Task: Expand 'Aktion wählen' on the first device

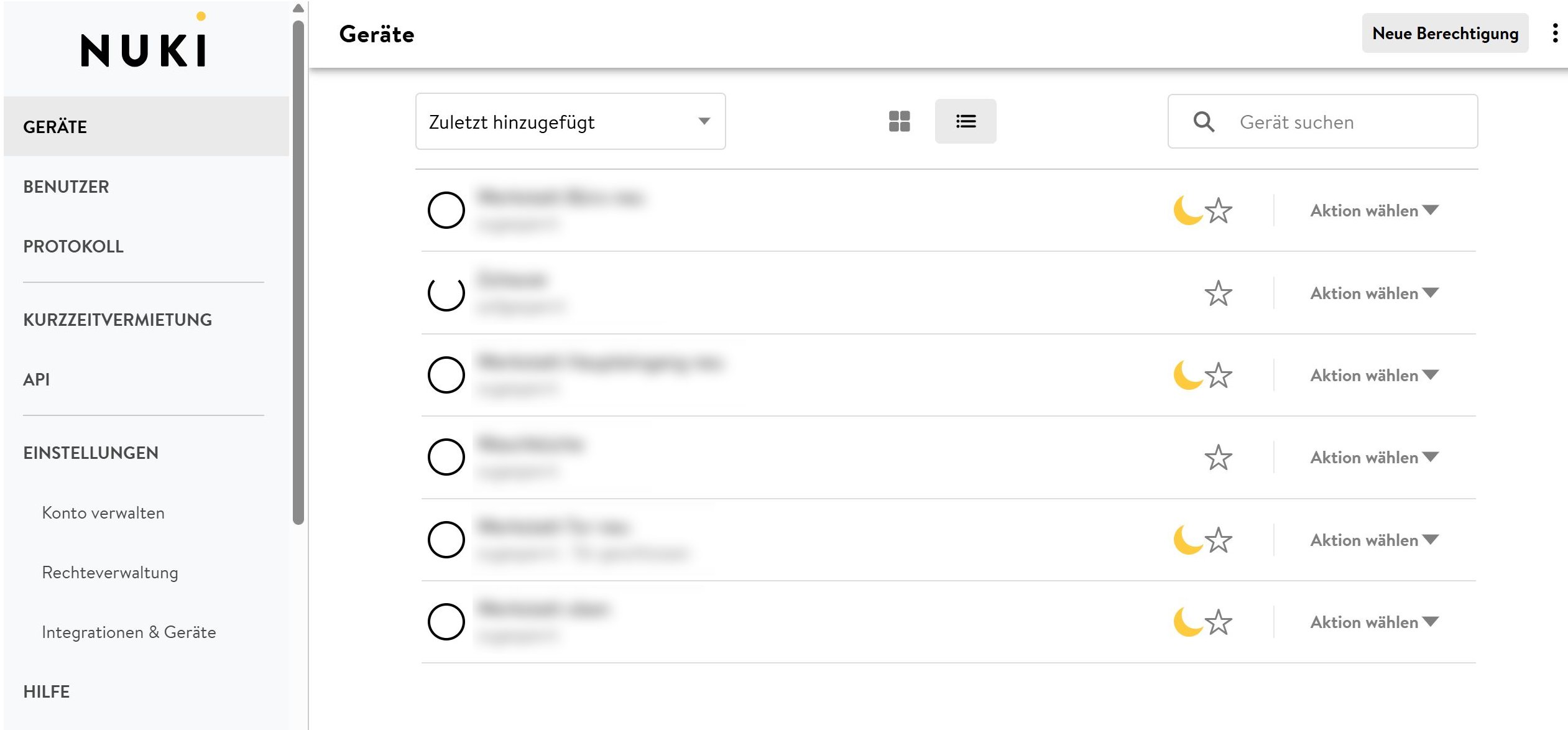Action: [x=1373, y=210]
